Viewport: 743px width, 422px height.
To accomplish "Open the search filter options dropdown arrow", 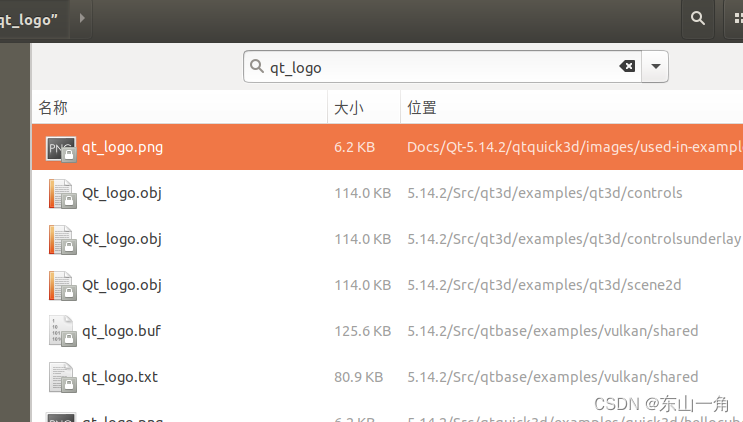I will [655, 66].
